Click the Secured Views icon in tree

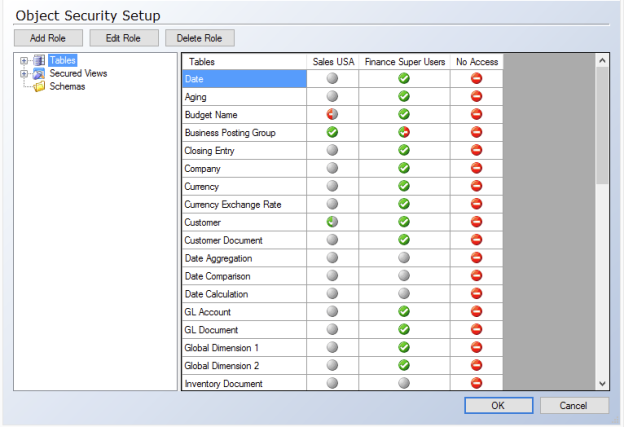(39, 73)
